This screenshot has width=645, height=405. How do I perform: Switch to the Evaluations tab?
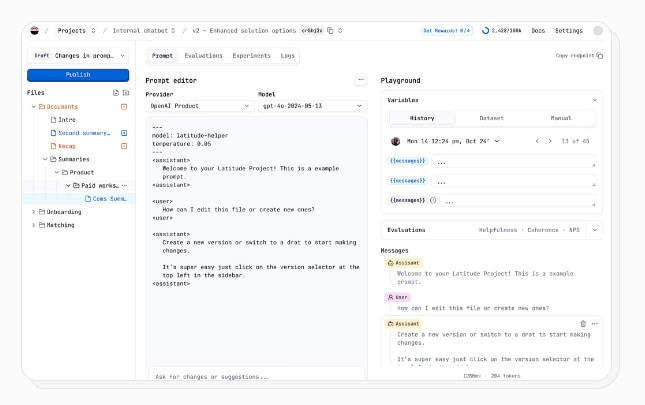pos(203,56)
